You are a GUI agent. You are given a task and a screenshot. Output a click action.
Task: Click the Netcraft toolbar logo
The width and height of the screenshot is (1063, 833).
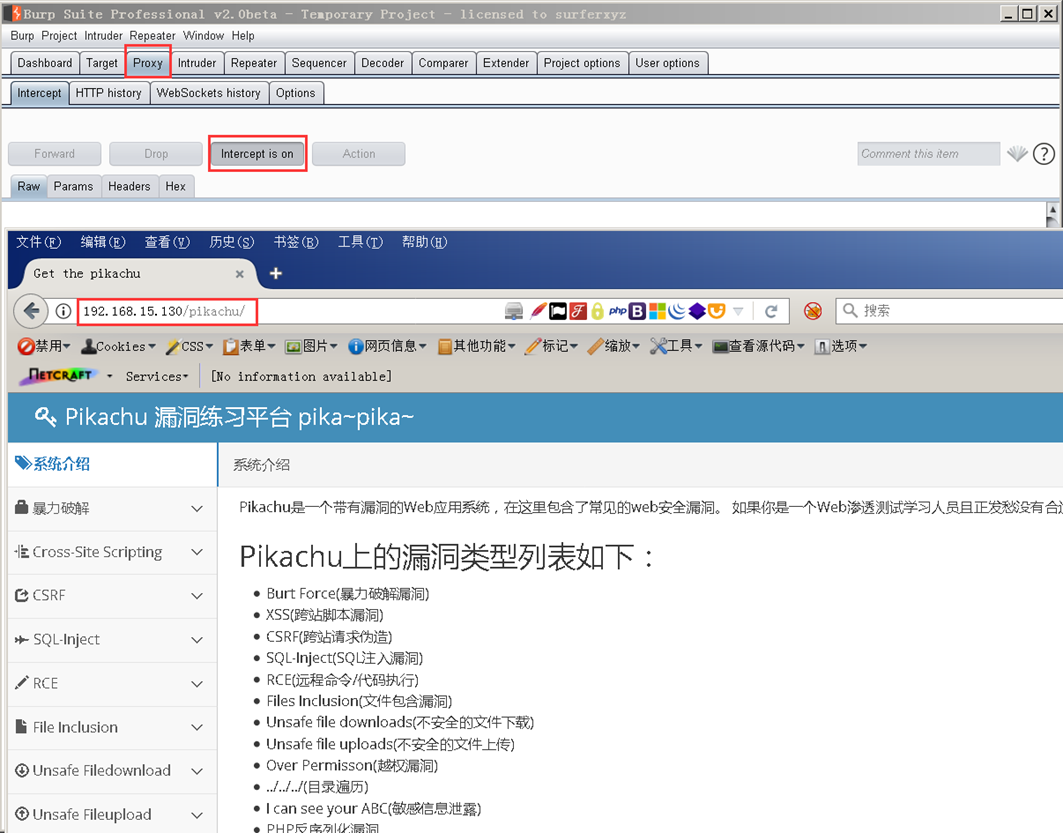click(x=60, y=375)
